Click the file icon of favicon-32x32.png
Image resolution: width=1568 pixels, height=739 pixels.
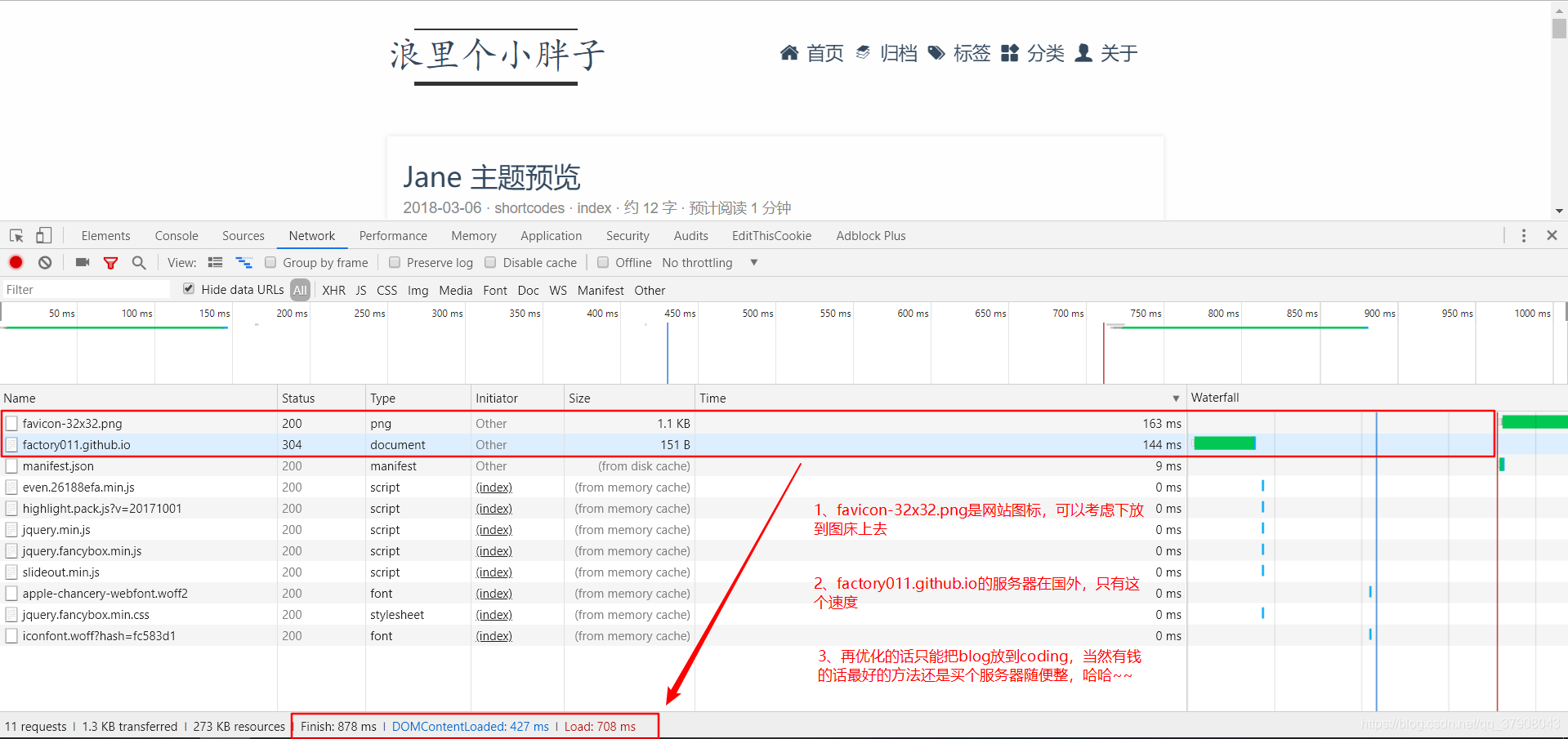click(11, 424)
